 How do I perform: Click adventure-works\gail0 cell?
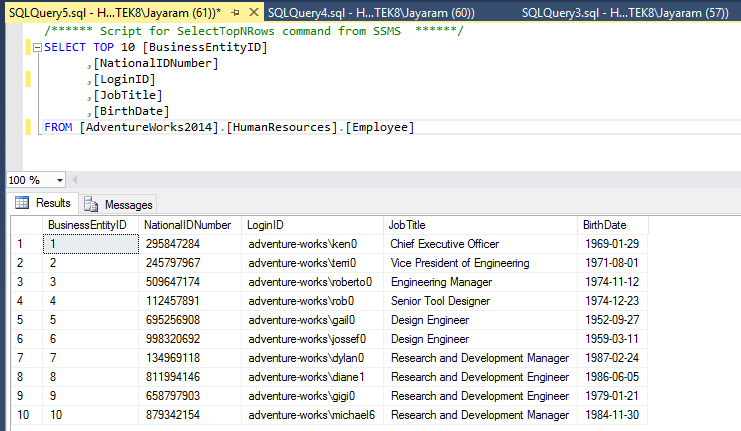pyautogui.click(x=312, y=320)
